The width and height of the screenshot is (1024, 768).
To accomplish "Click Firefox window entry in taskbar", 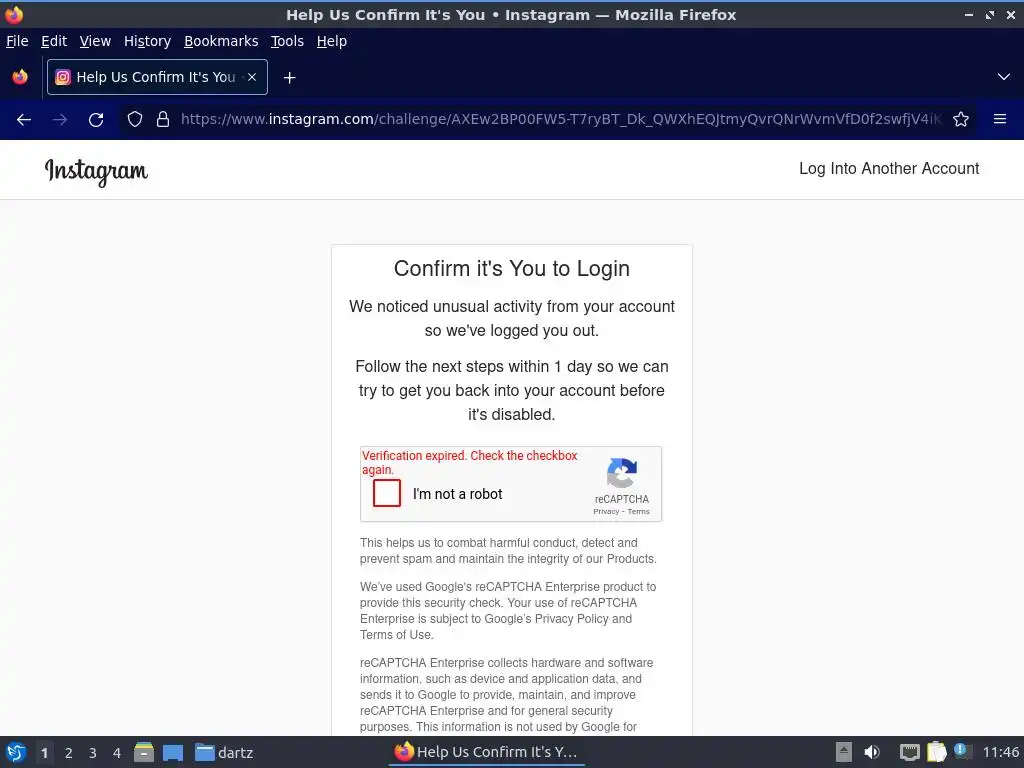I will pos(487,752).
